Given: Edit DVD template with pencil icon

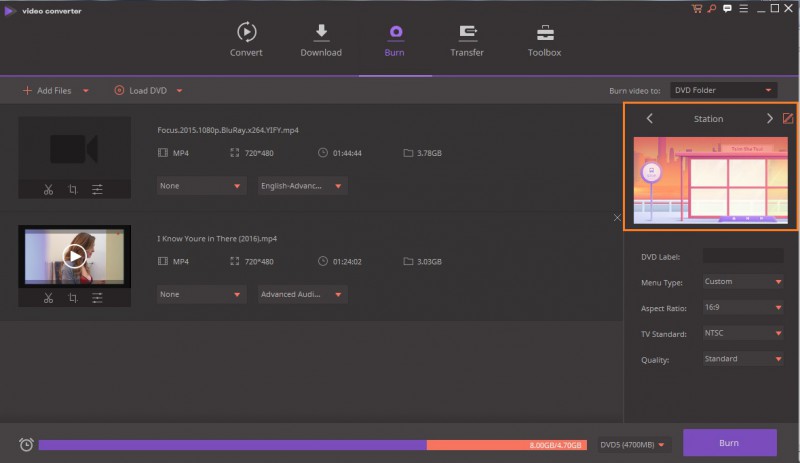Looking at the screenshot, I should [x=787, y=118].
